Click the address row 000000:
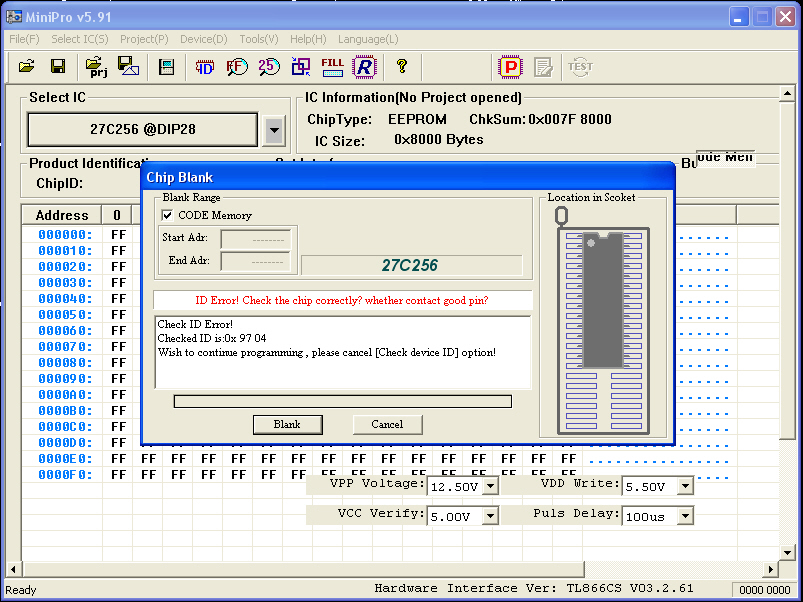Viewport: 803px width, 602px height. tap(66, 235)
